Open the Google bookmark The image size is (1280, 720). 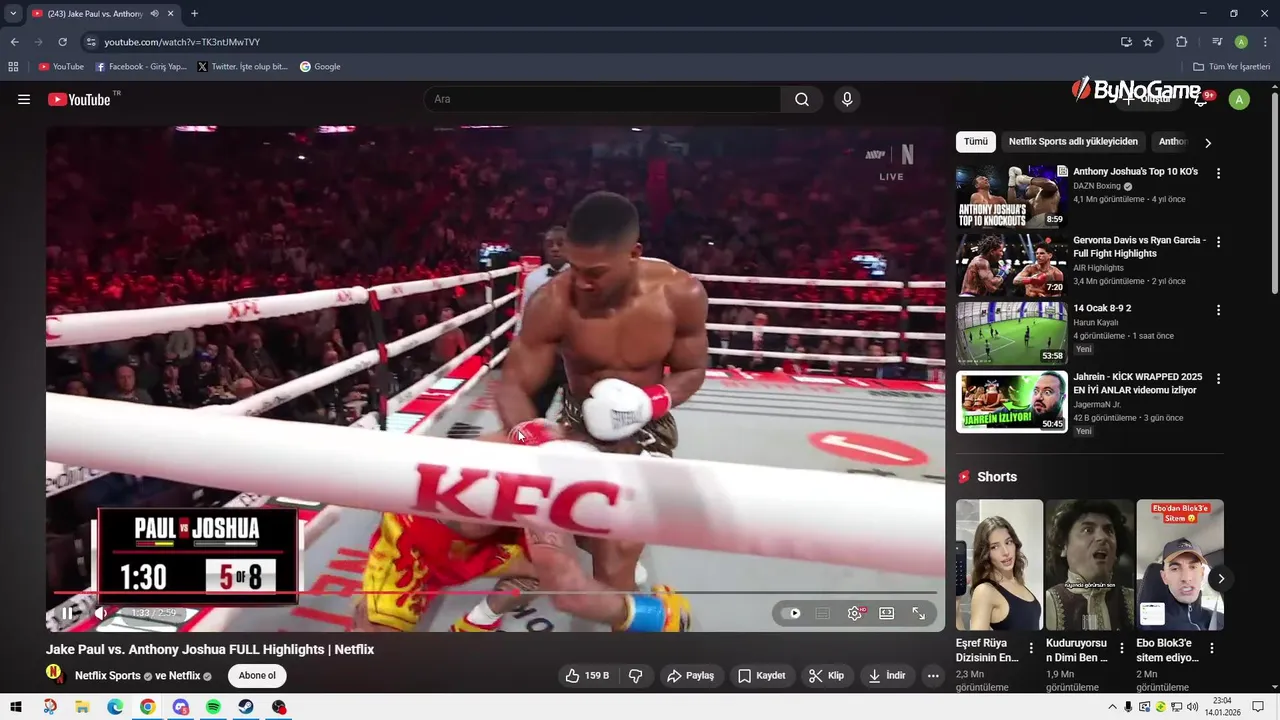click(x=320, y=67)
